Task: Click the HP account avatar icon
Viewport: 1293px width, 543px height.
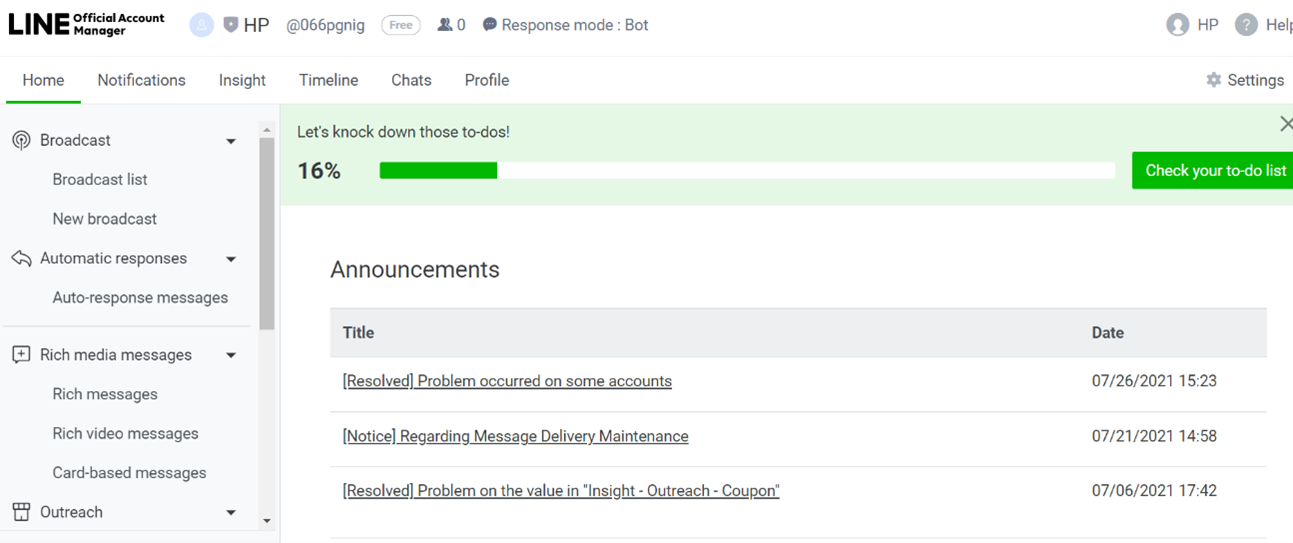Action: pos(202,25)
